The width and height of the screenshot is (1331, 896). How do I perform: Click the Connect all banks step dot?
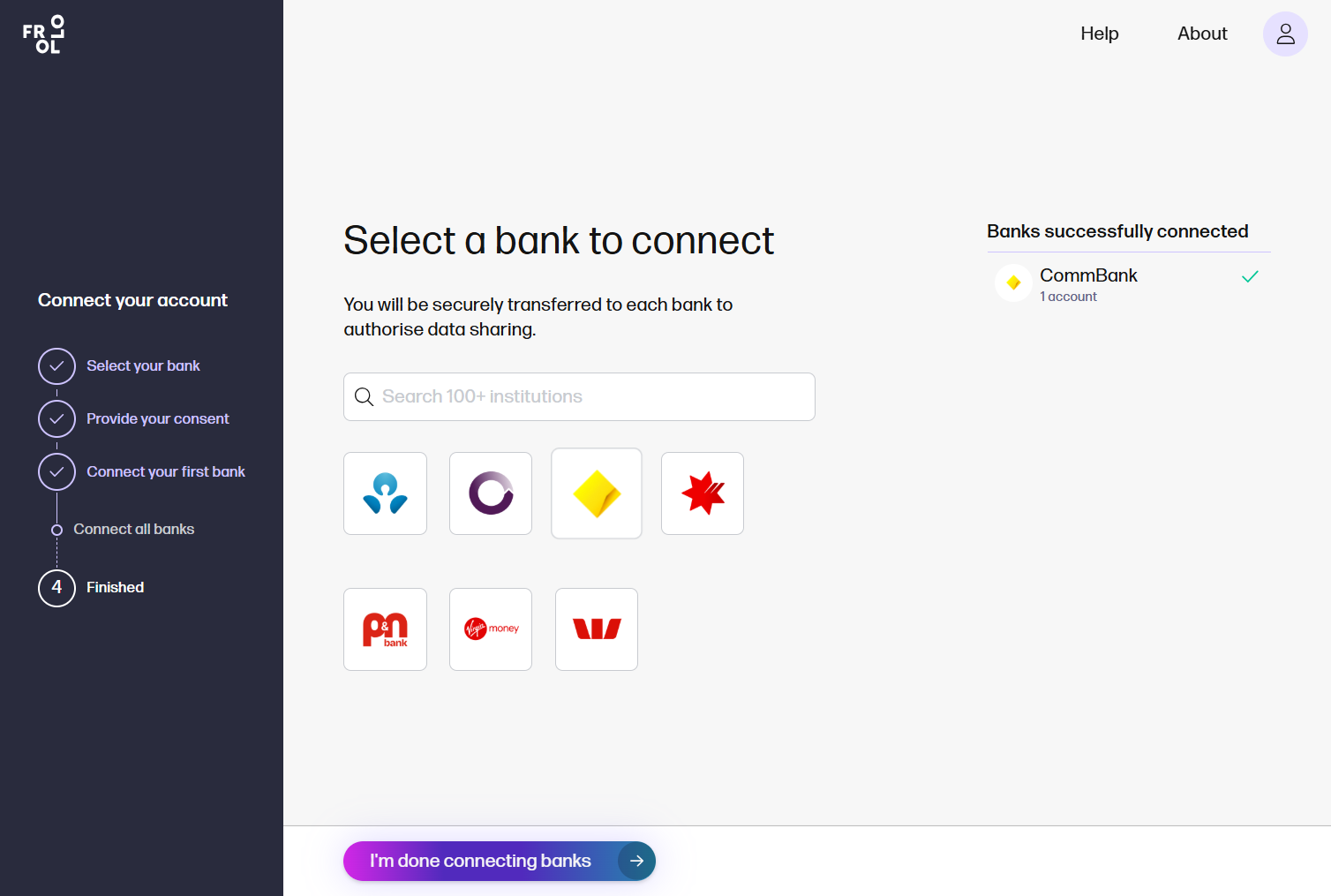tap(56, 530)
